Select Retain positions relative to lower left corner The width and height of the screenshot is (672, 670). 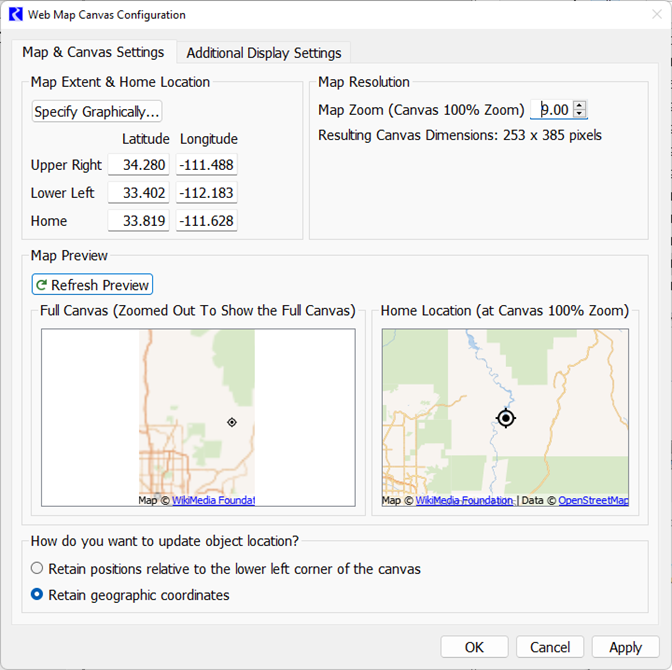coord(37,569)
